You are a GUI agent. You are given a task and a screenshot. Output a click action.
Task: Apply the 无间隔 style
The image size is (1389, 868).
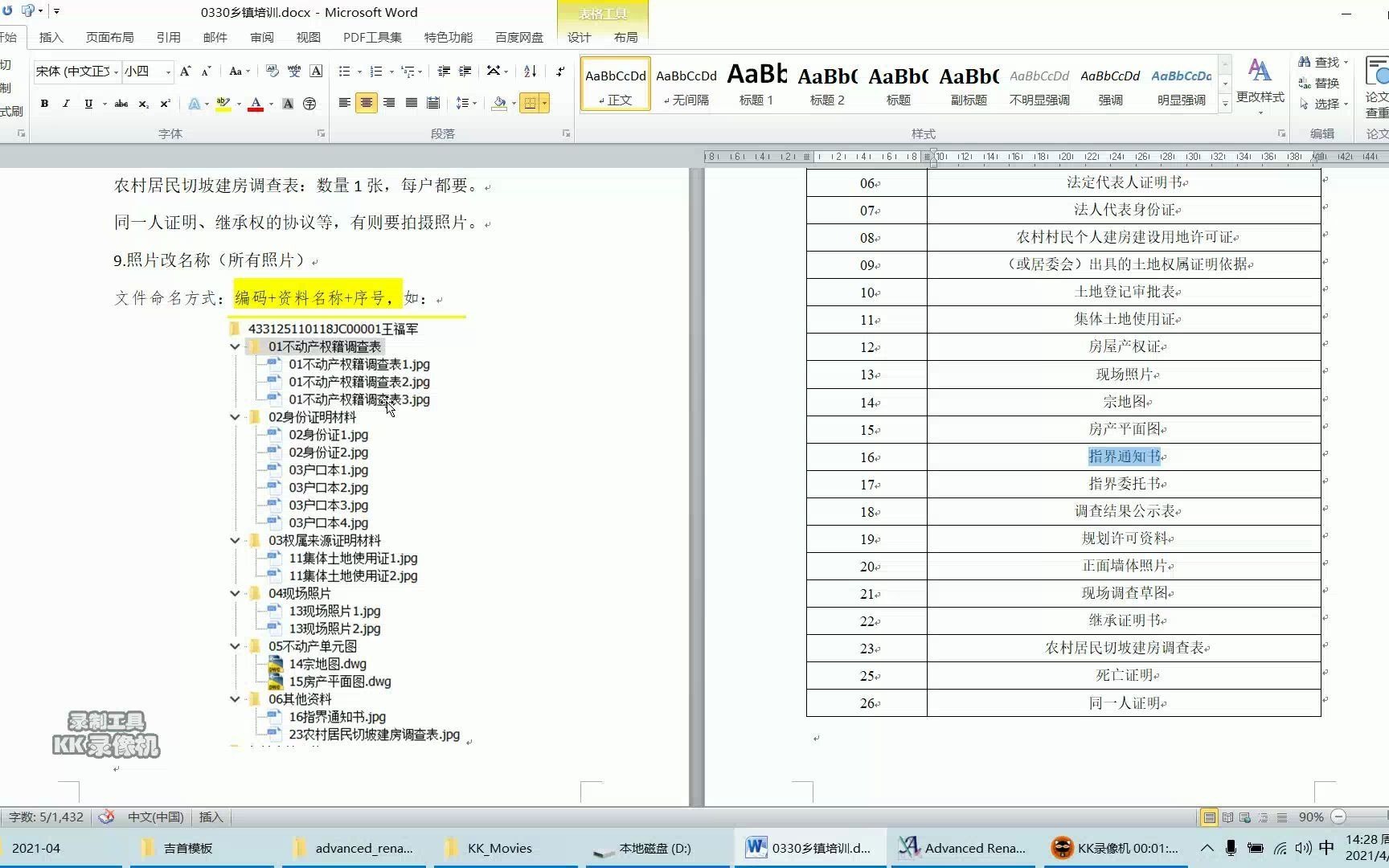point(686,84)
